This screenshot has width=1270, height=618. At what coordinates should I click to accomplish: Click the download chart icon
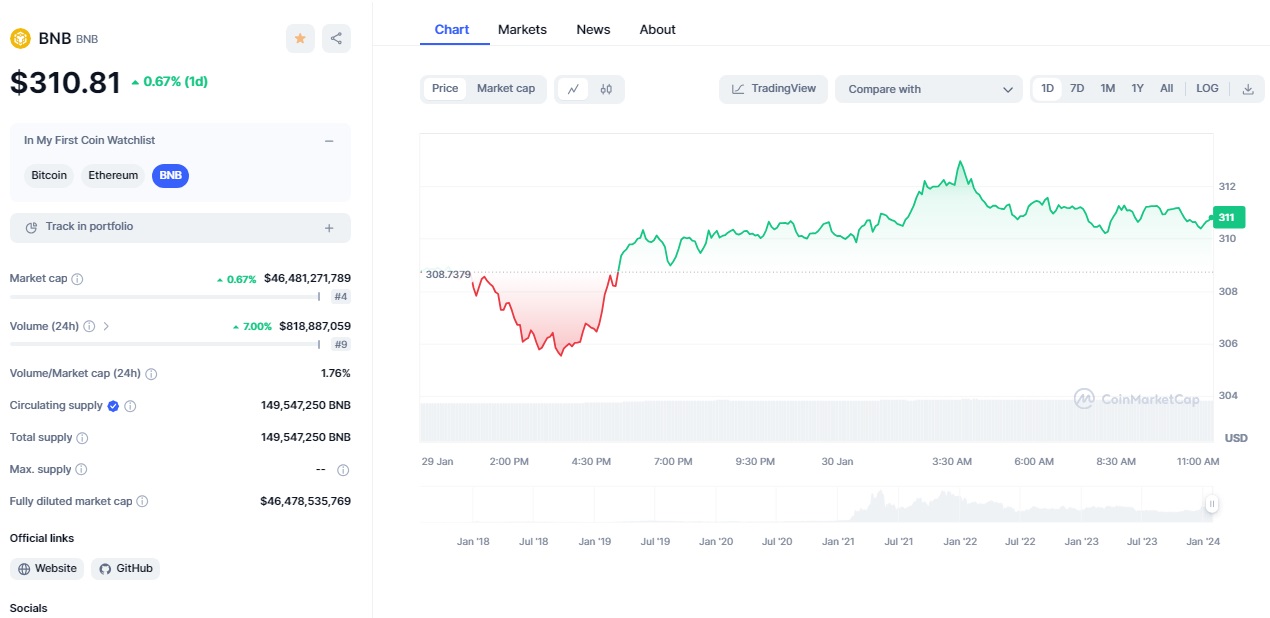pyautogui.click(x=1248, y=89)
